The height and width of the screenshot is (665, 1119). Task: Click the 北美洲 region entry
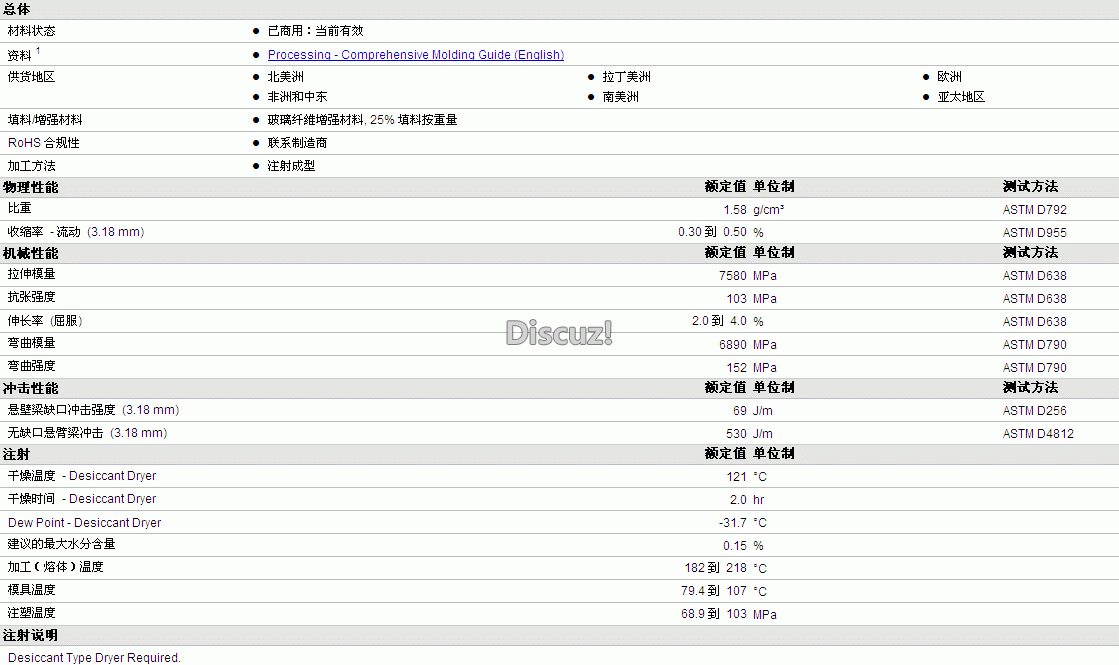coord(285,76)
